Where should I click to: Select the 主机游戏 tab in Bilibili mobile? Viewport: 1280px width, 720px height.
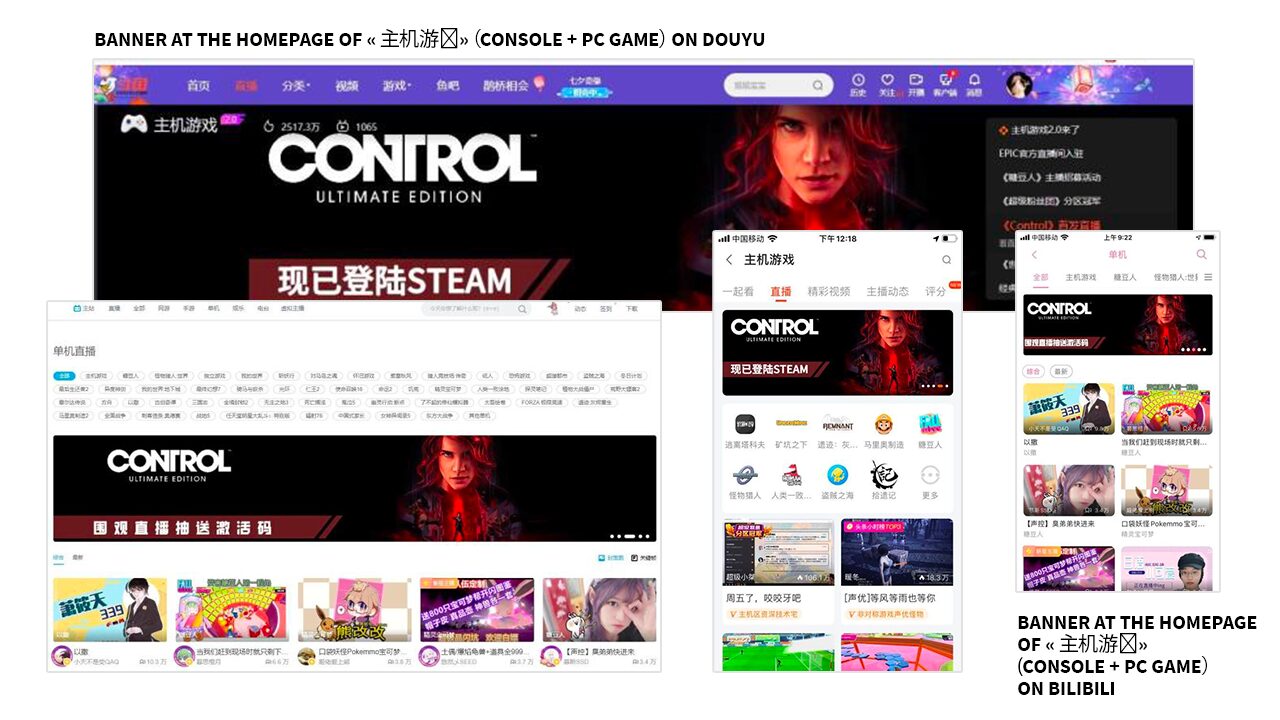pos(1080,277)
